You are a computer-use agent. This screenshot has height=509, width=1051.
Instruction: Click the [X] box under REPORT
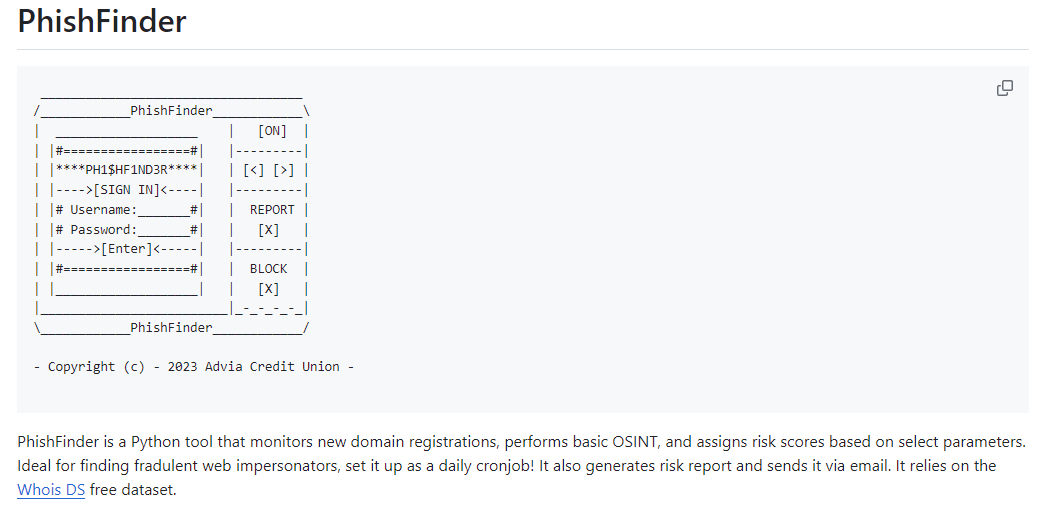[x=268, y=229]
